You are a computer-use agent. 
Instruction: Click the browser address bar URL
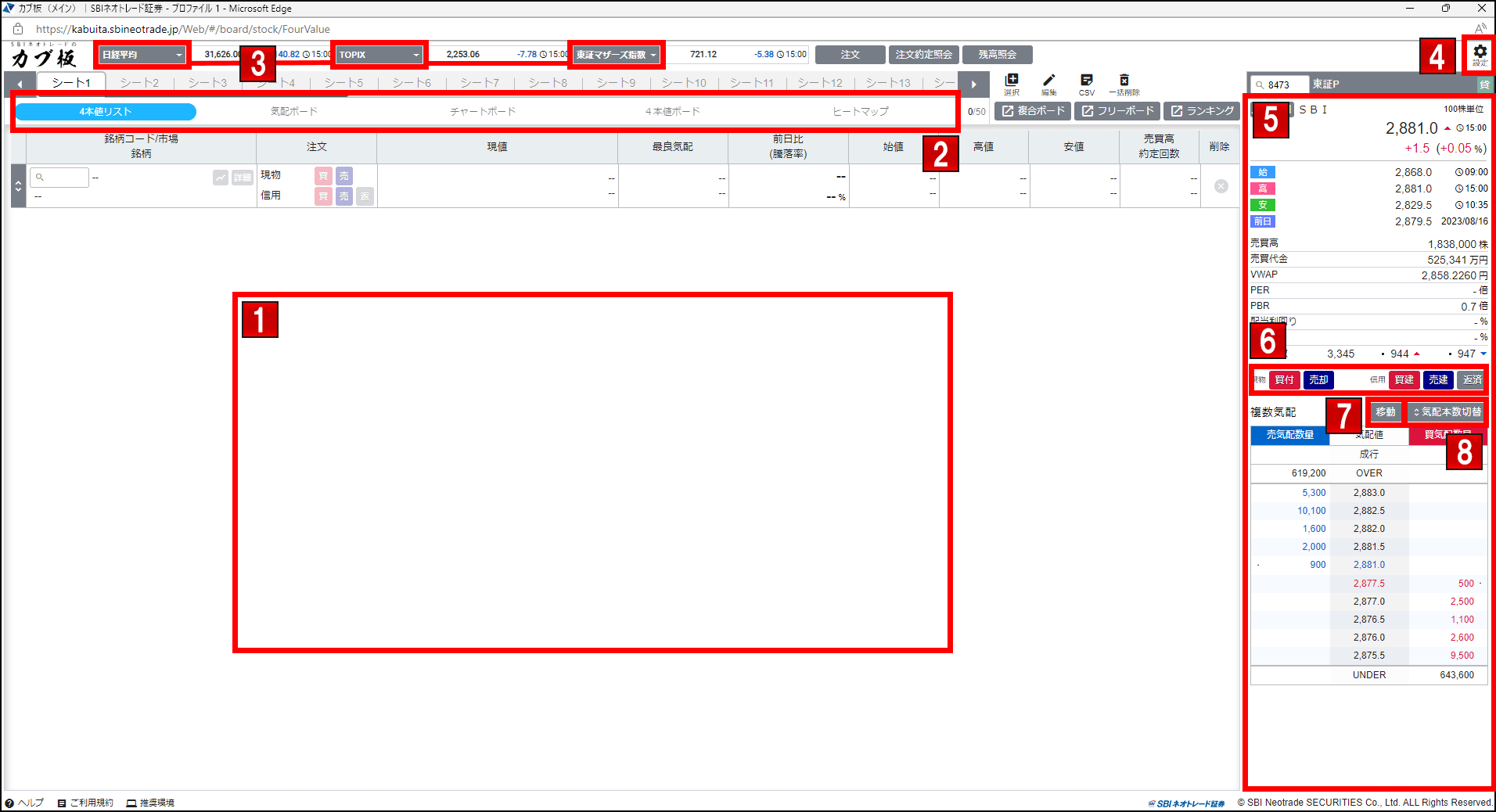click(x=183, y=30)
